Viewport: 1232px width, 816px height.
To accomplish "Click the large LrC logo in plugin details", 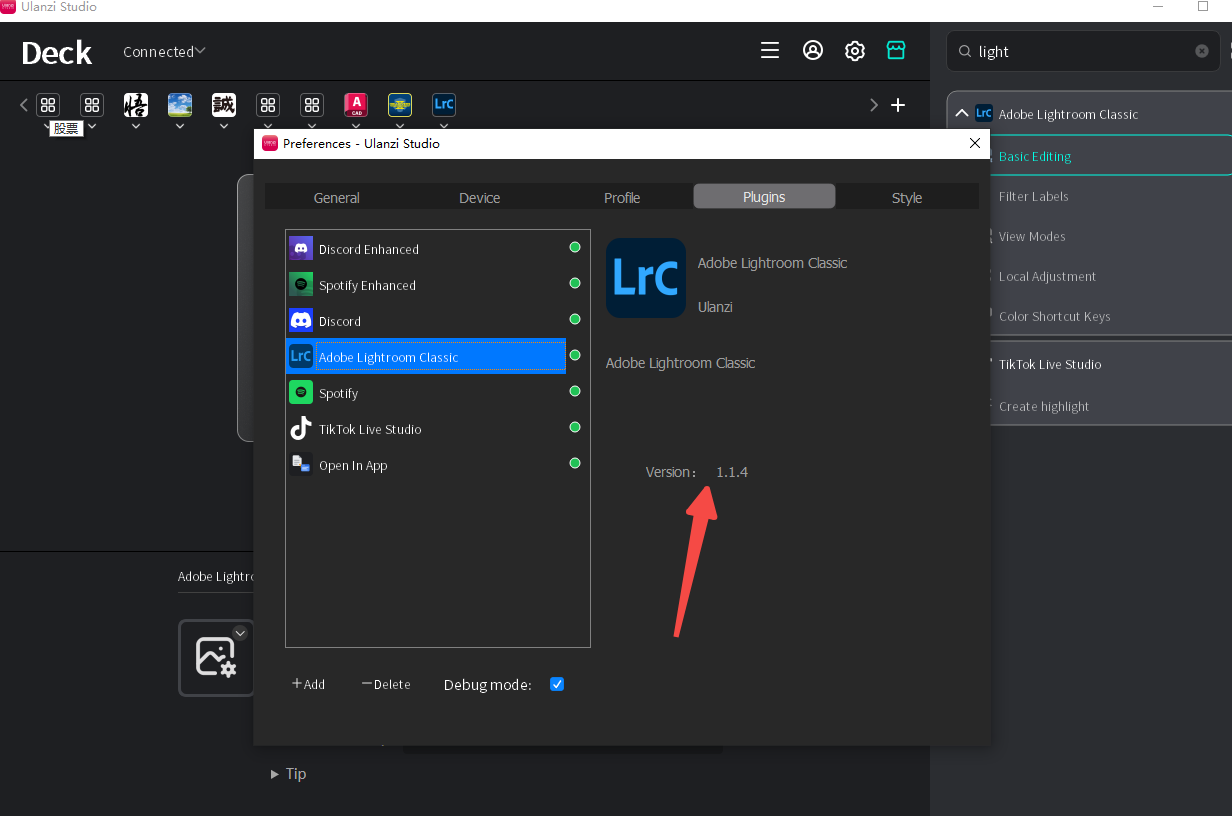I will (646, 278).
